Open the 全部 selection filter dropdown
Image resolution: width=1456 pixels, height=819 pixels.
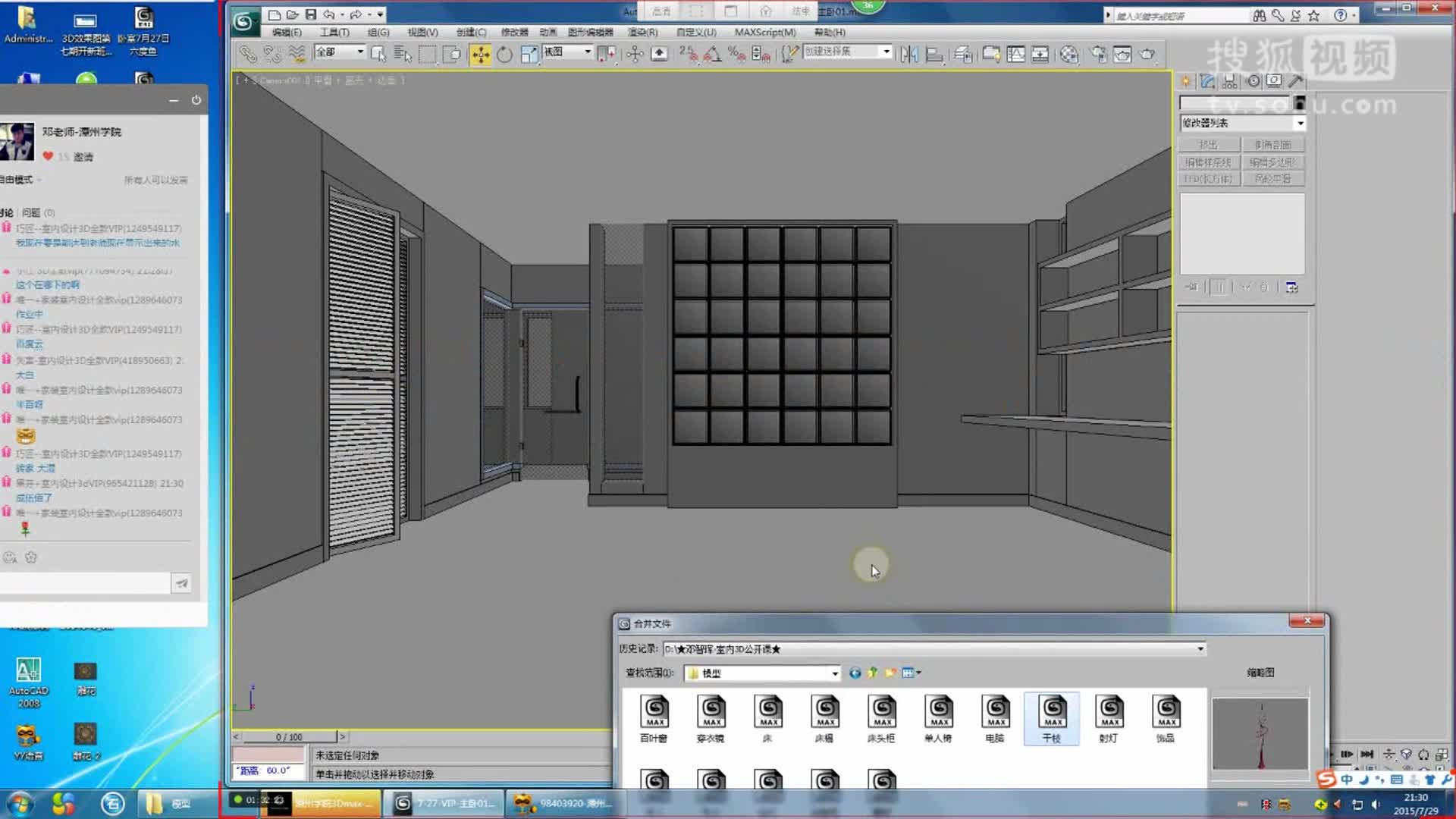point(360,52)
